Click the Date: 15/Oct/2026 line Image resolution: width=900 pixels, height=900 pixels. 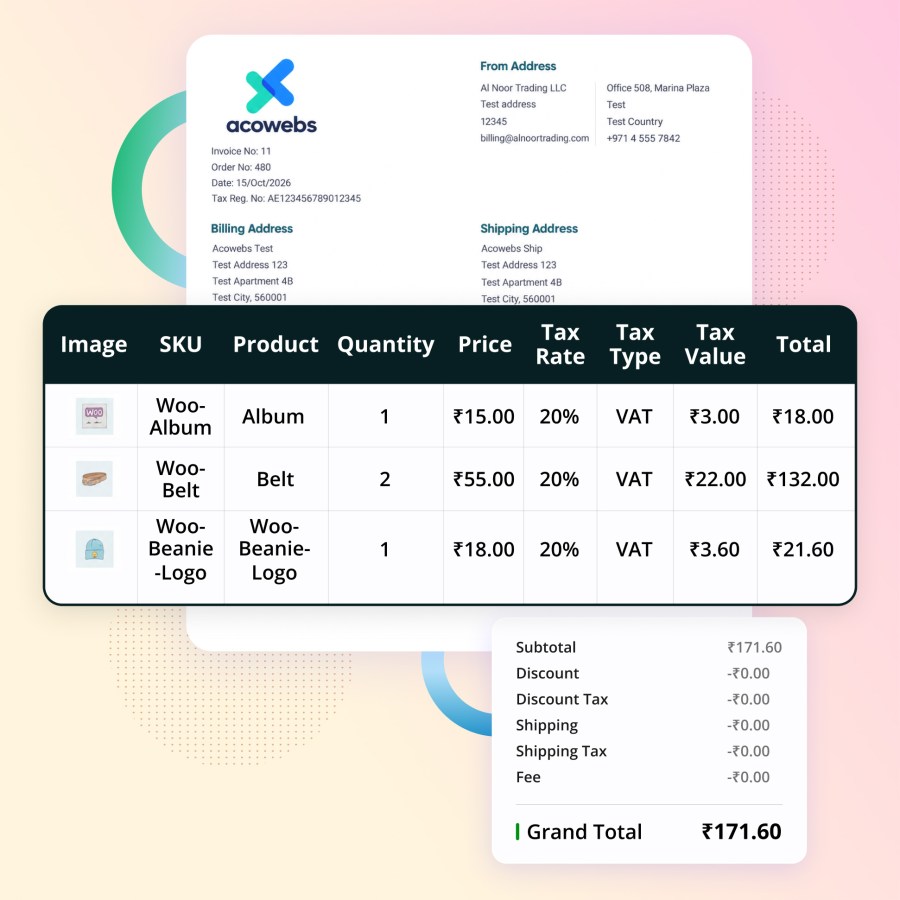251,183
